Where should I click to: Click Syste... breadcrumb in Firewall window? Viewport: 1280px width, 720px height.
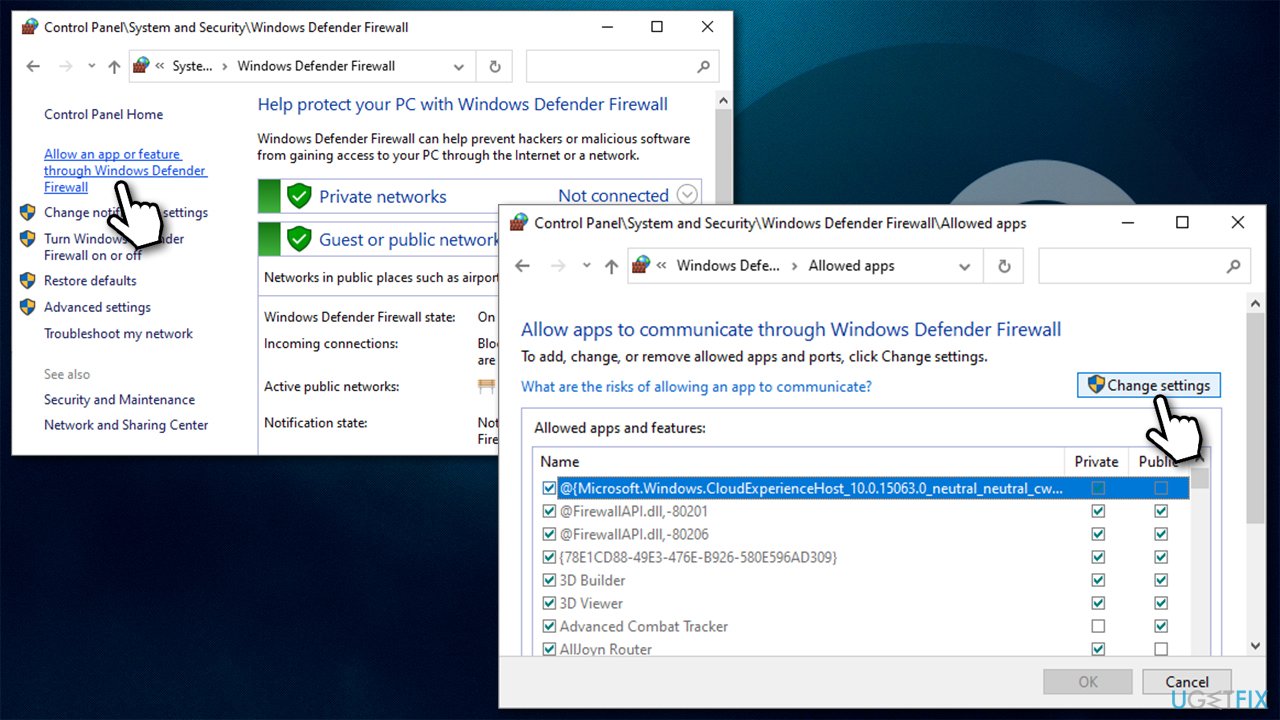click(193, 66)
